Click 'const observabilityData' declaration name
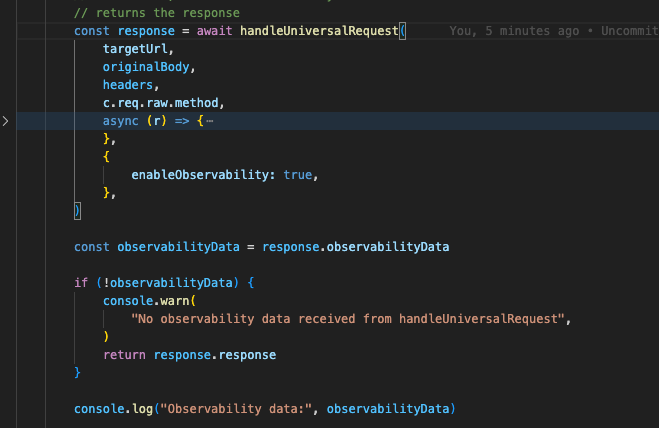This screenshot has width=659, height=428. (x=178, y=247)
